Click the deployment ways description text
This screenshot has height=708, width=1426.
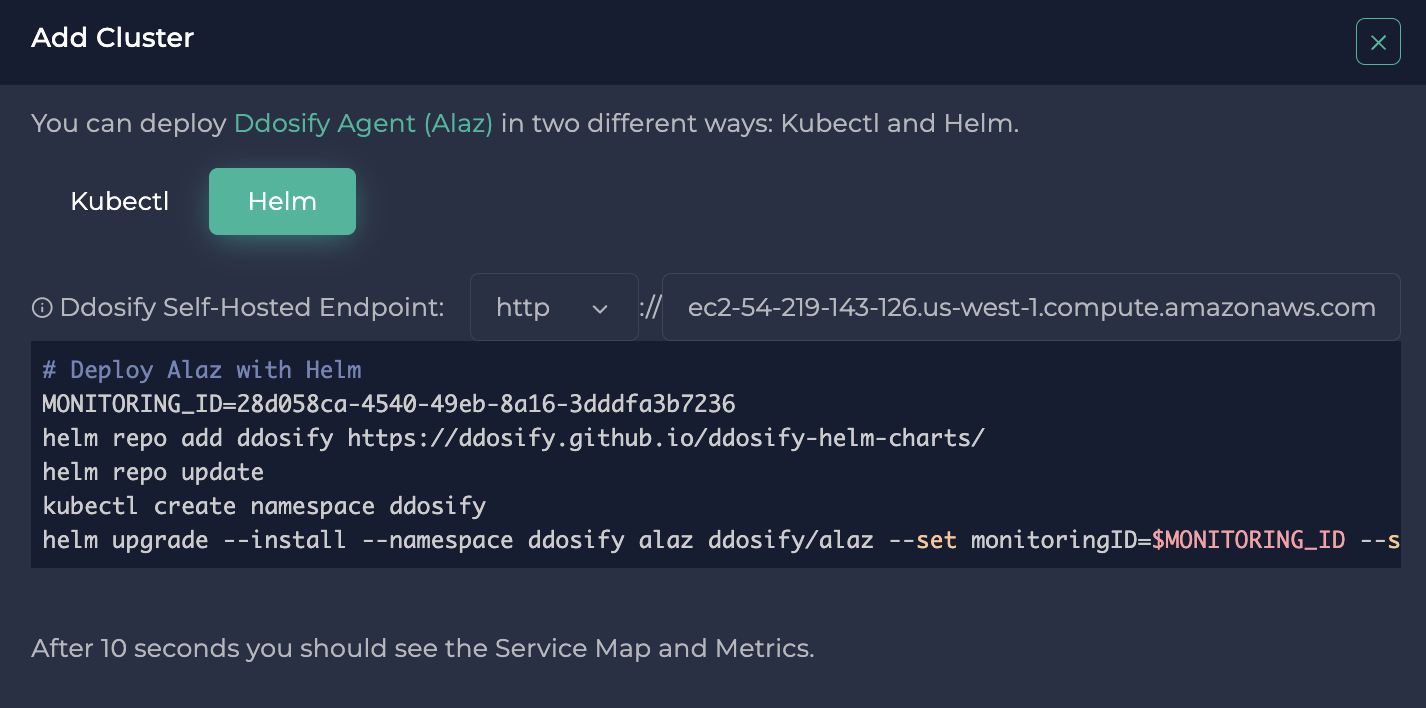523,123
